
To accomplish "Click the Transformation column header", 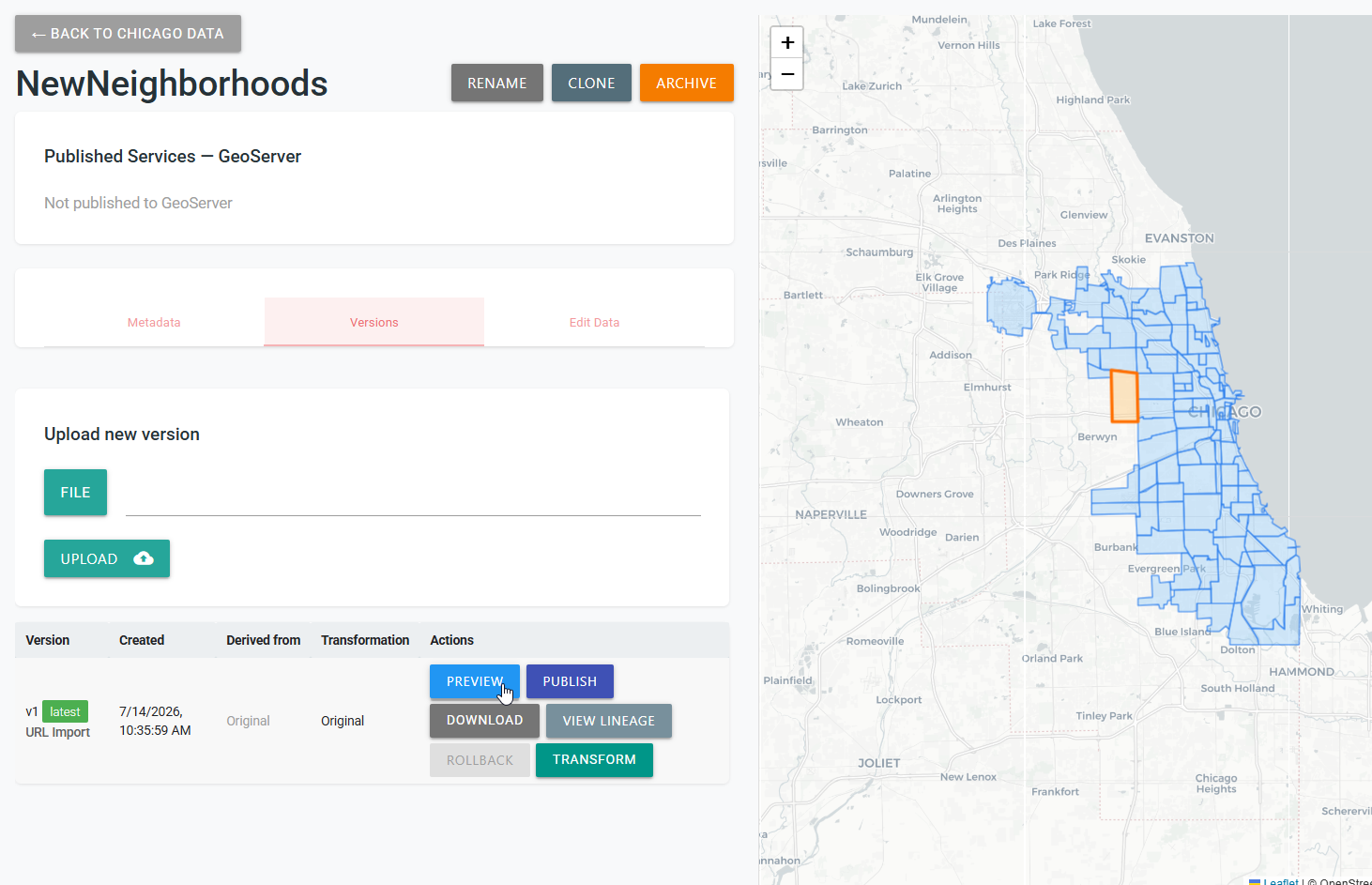I will click(x=365, y=640).
